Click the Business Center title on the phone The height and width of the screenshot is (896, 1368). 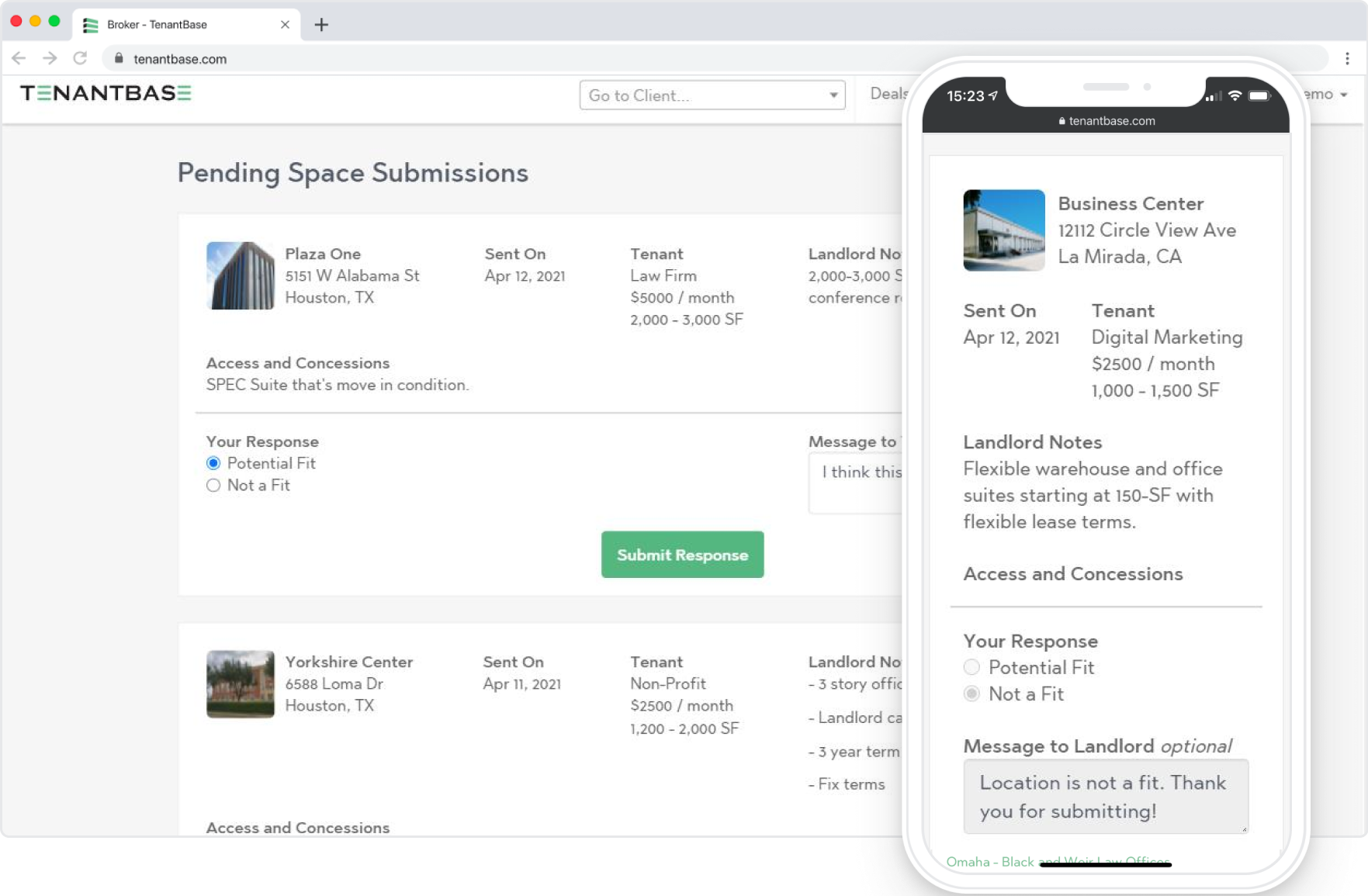(1131, 203)
